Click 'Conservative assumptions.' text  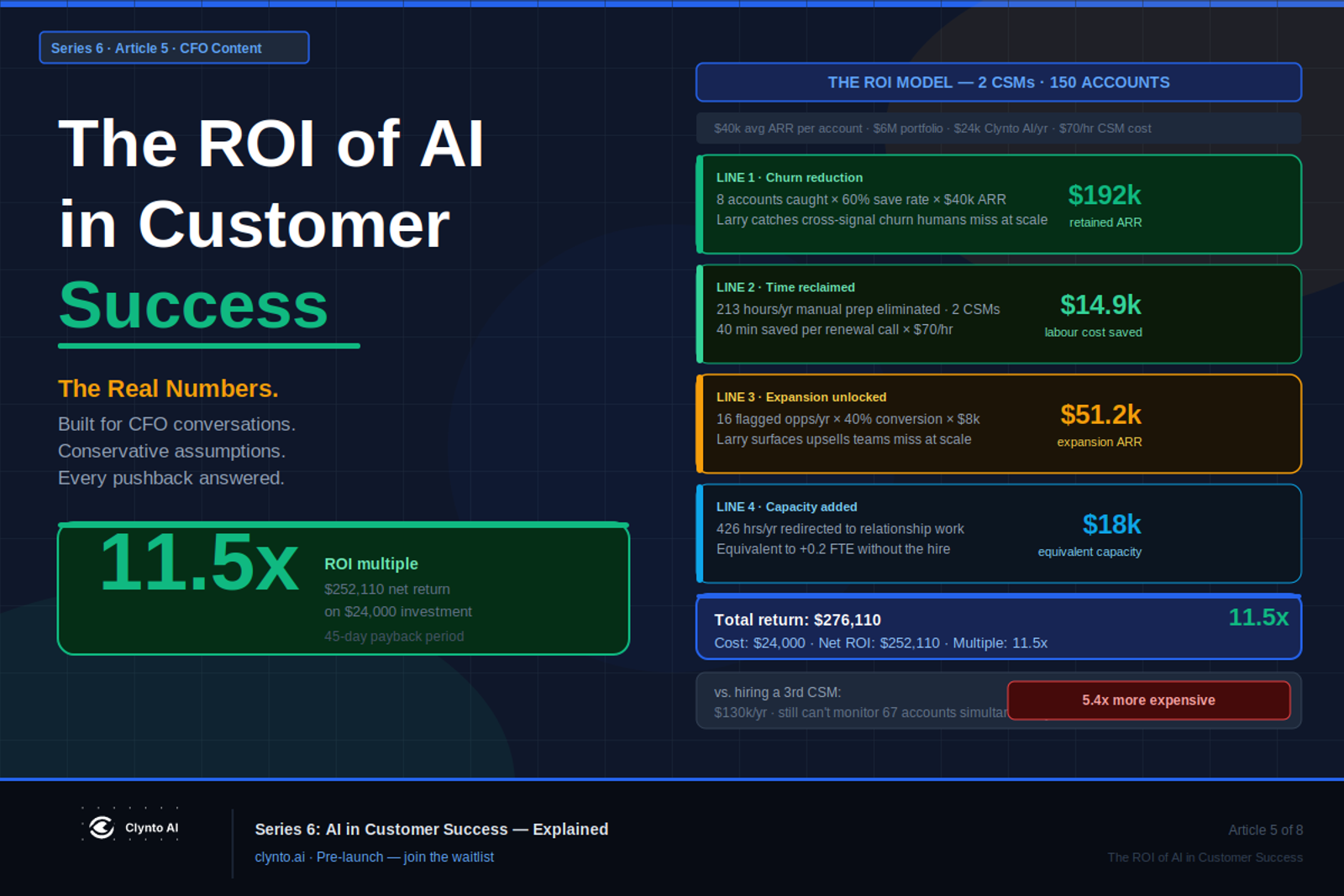[x=171, y=451]
